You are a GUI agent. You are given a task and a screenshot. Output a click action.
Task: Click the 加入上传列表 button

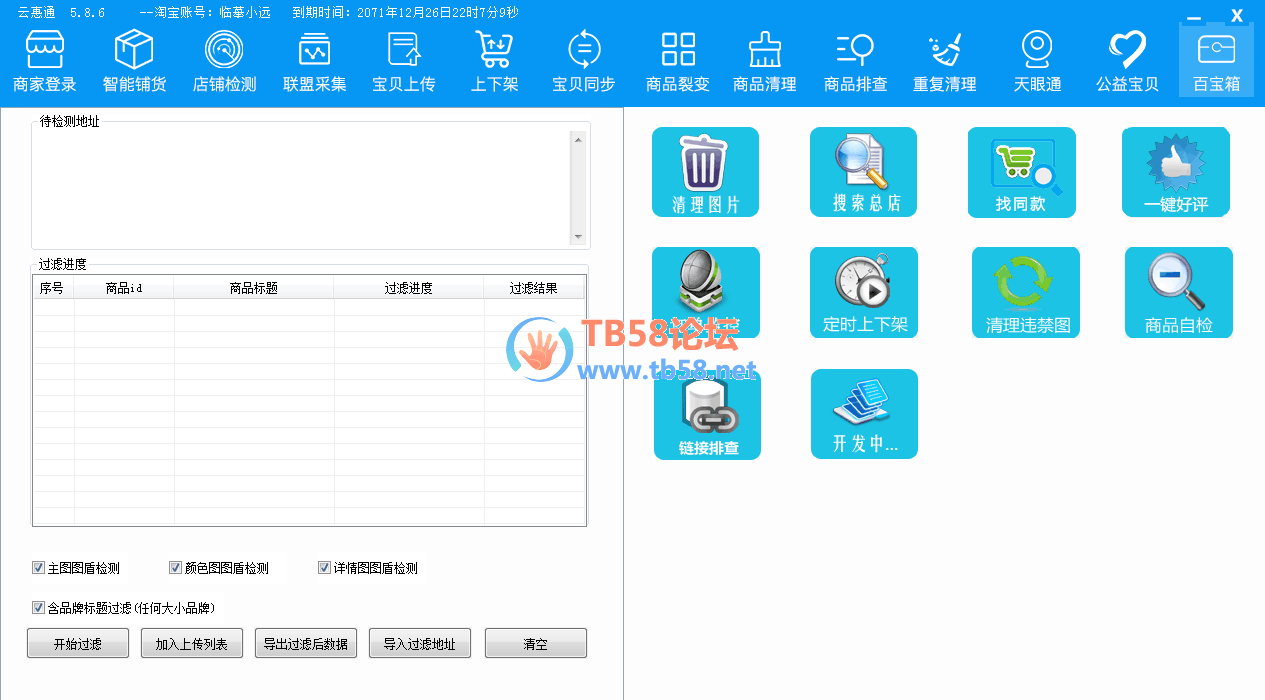(192, 643)
